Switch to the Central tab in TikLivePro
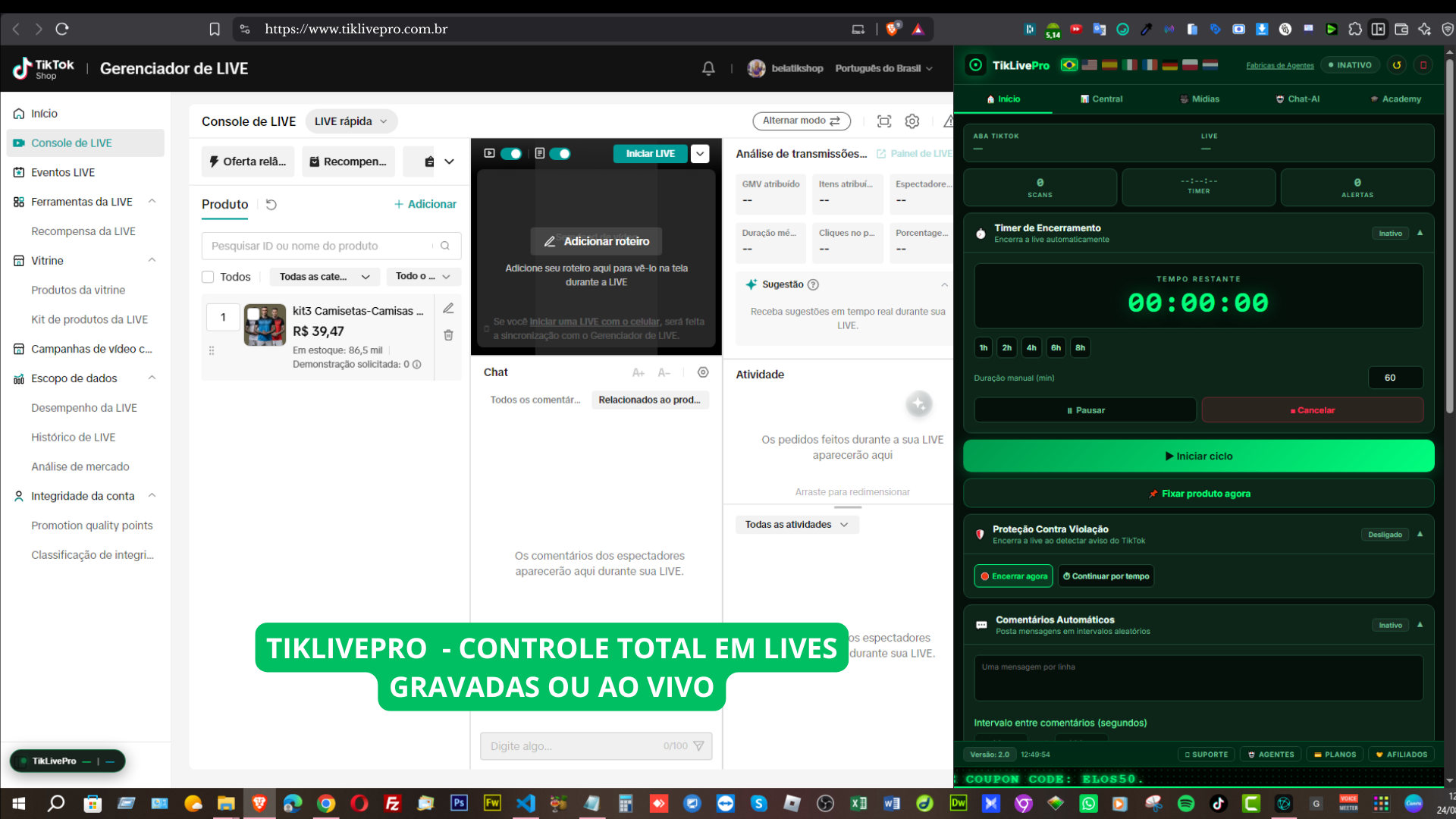 click(1101, 99)
